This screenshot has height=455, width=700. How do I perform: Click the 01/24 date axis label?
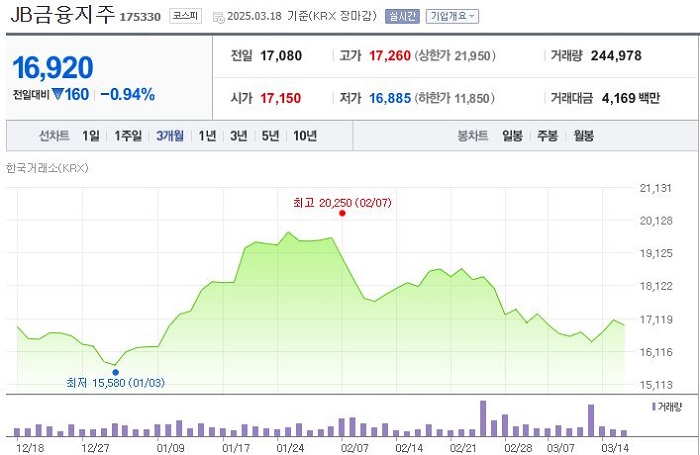coord(290,448)
